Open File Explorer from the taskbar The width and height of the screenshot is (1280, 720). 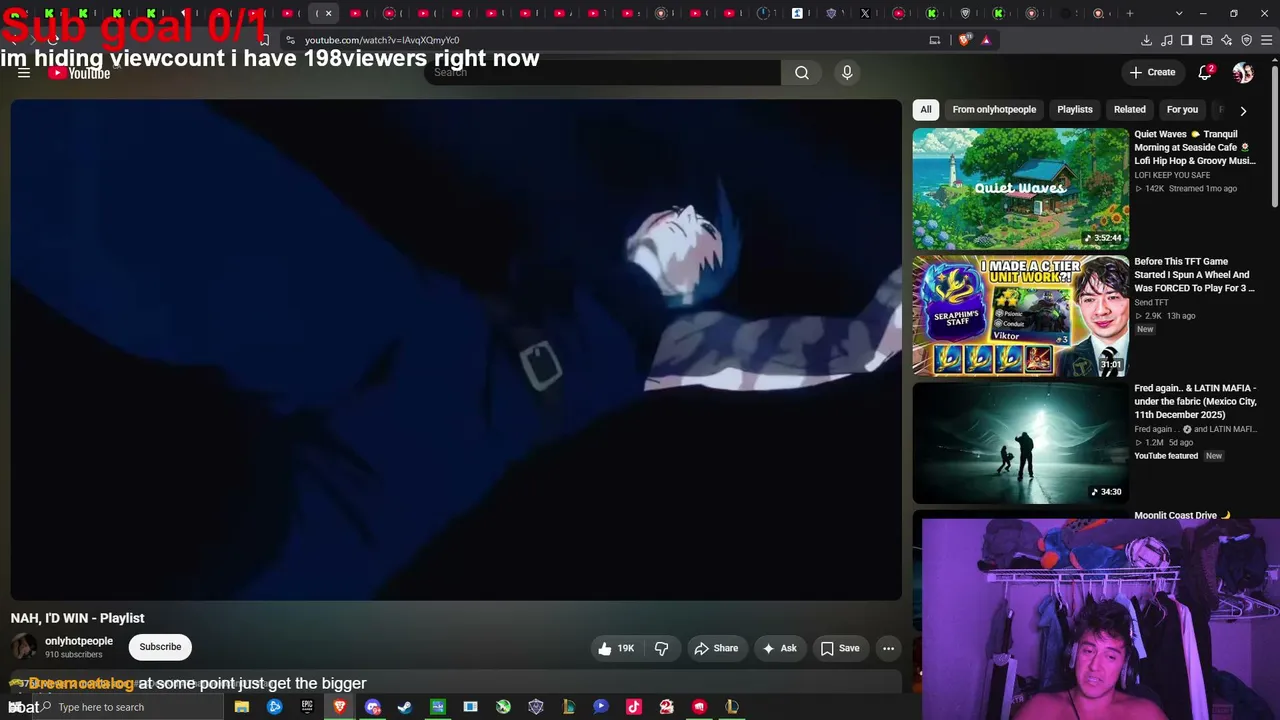242,707
